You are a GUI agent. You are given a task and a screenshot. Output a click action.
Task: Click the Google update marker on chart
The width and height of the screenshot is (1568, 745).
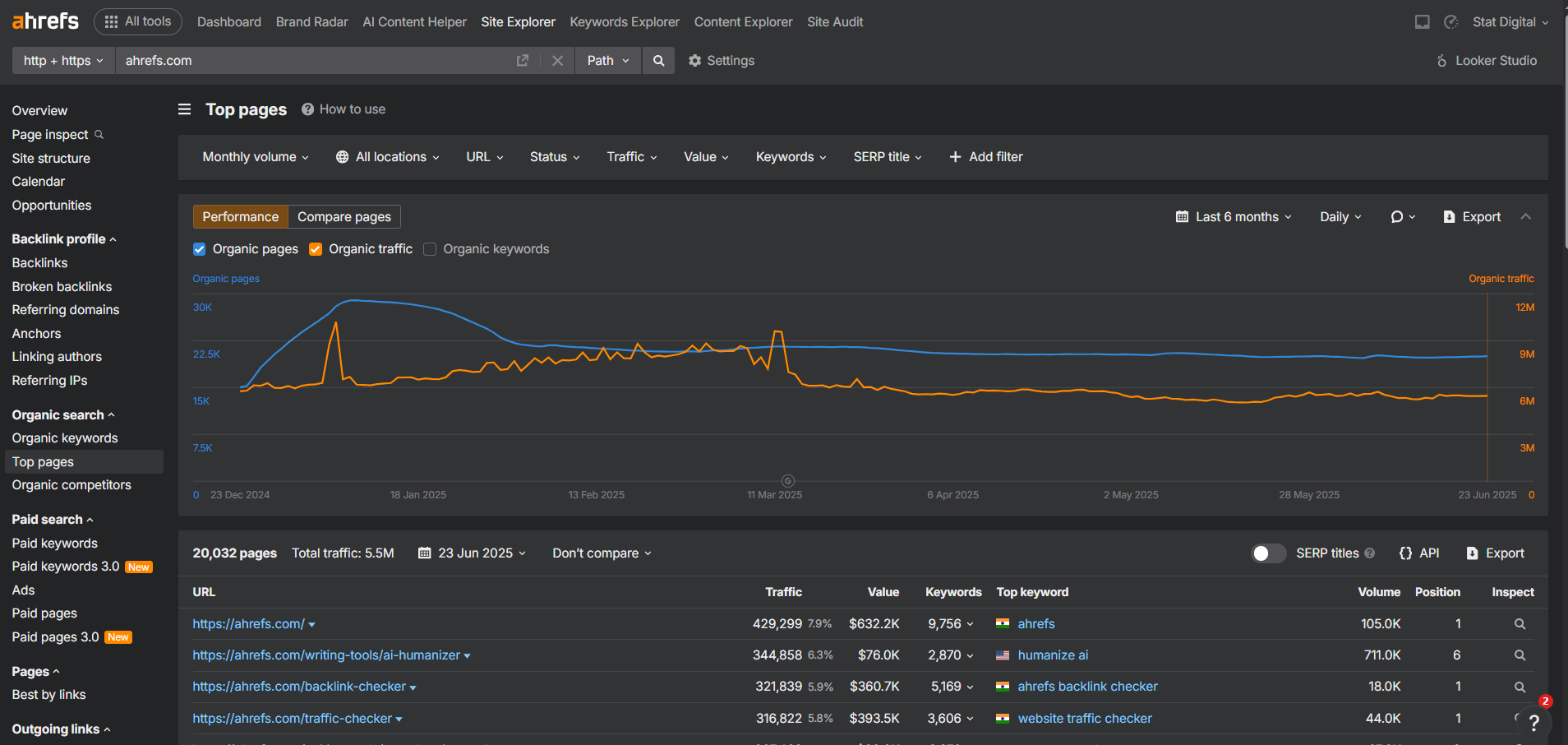click(x=788, y=481)
